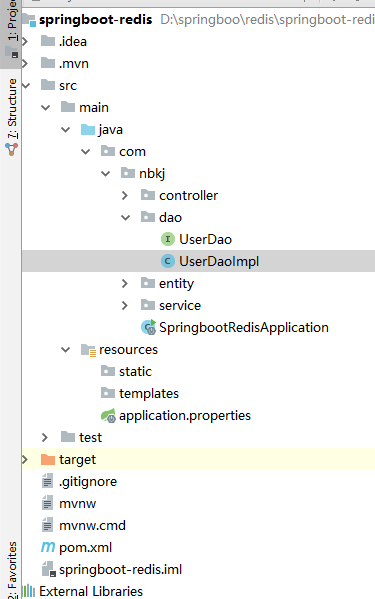
Task: Select the SpringbootRedisApplication name
Action: click(x=244, y=327)
